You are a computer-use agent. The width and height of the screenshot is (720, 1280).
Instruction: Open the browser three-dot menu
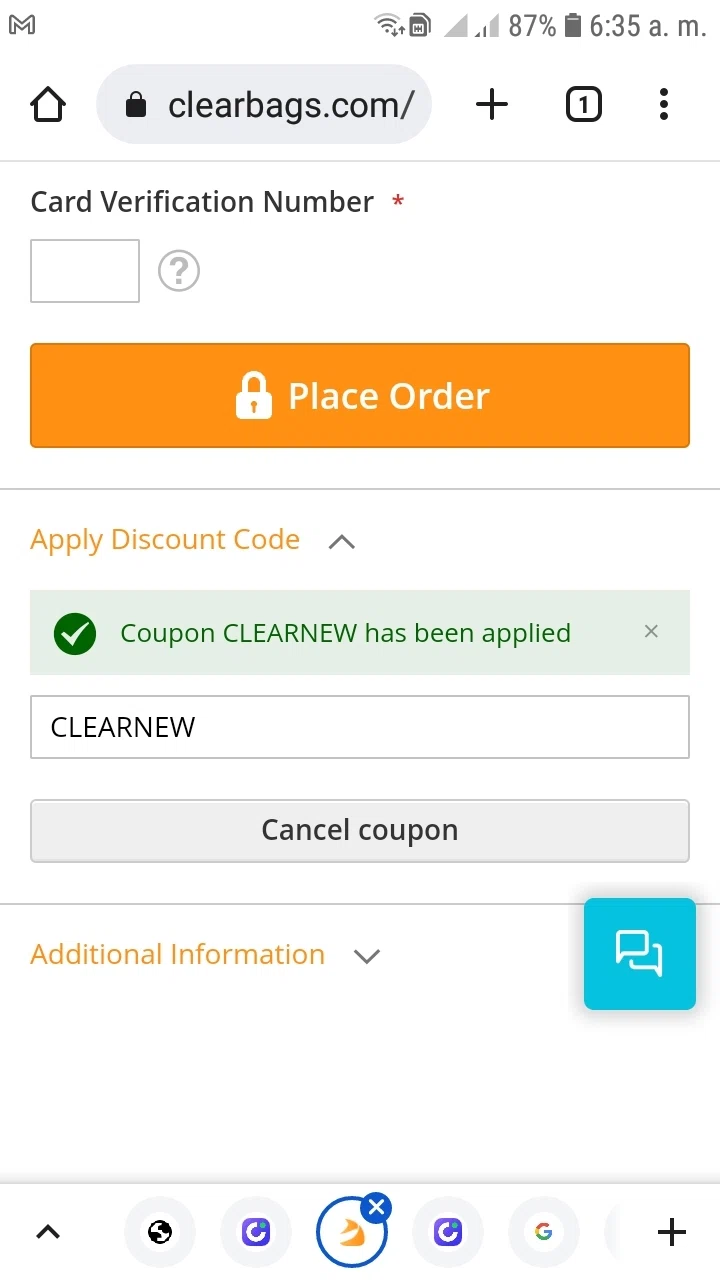[x=664, y=105]
